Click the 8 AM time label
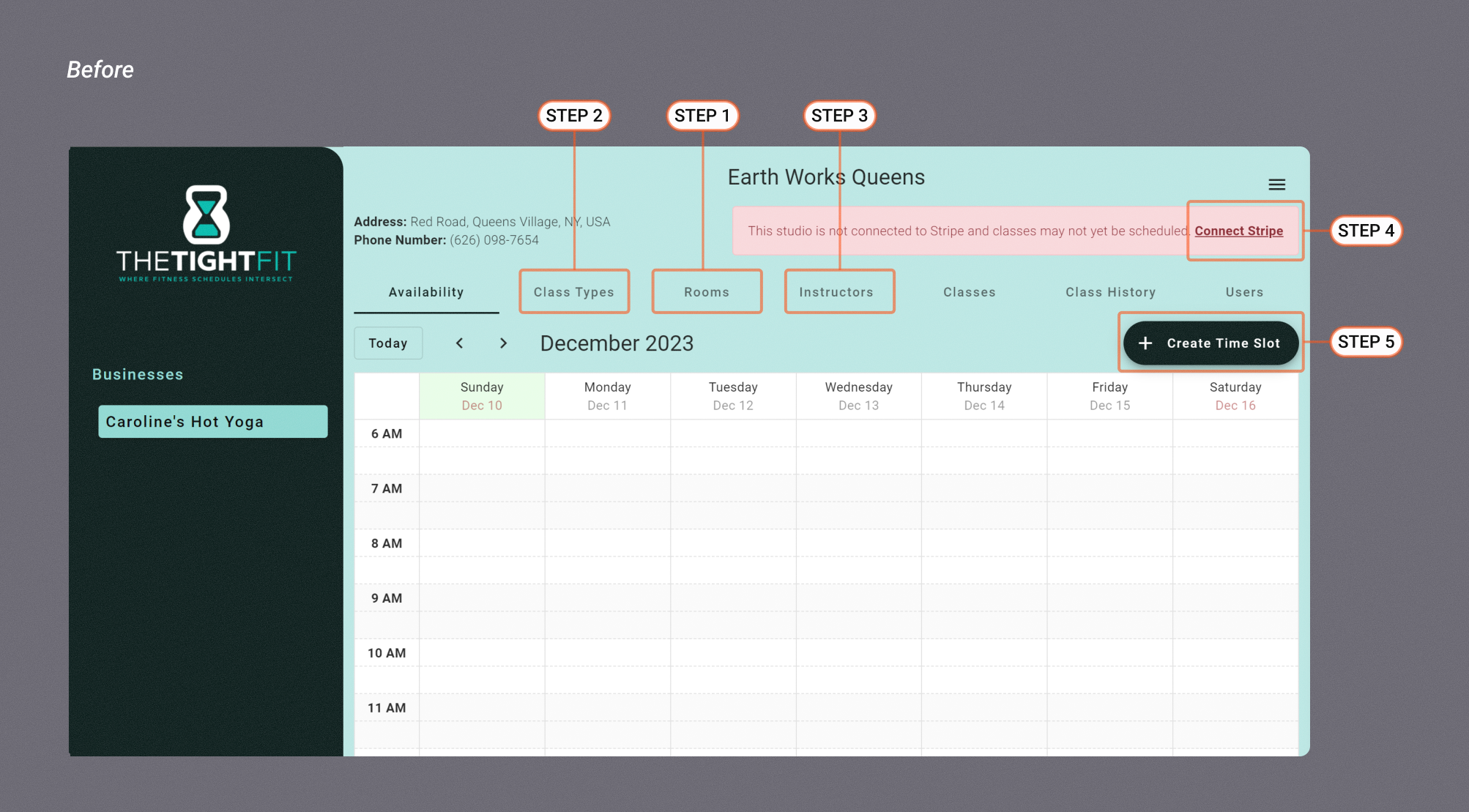This screenshot has width=1469, height=812. (387, 543)
